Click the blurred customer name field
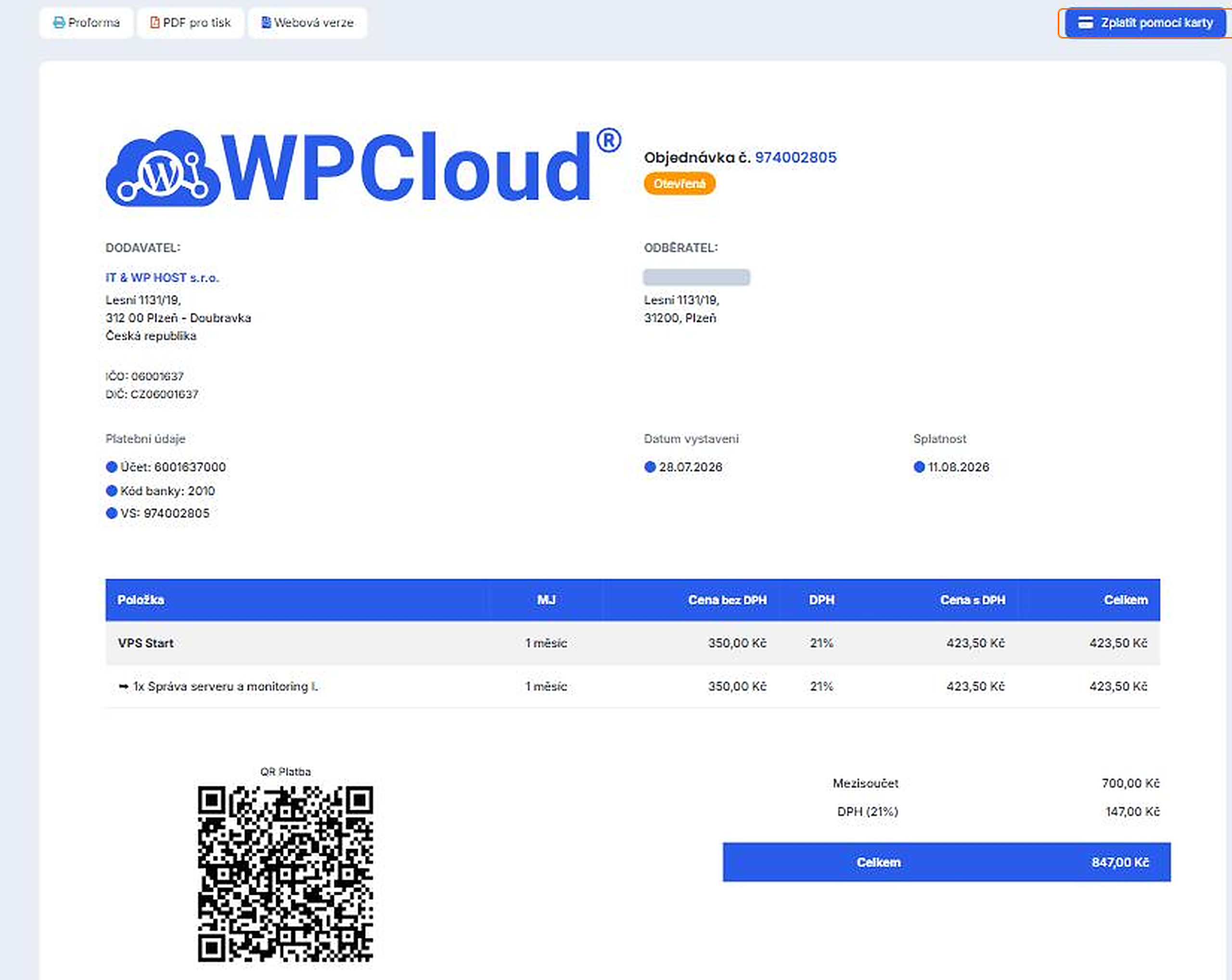 696,277
